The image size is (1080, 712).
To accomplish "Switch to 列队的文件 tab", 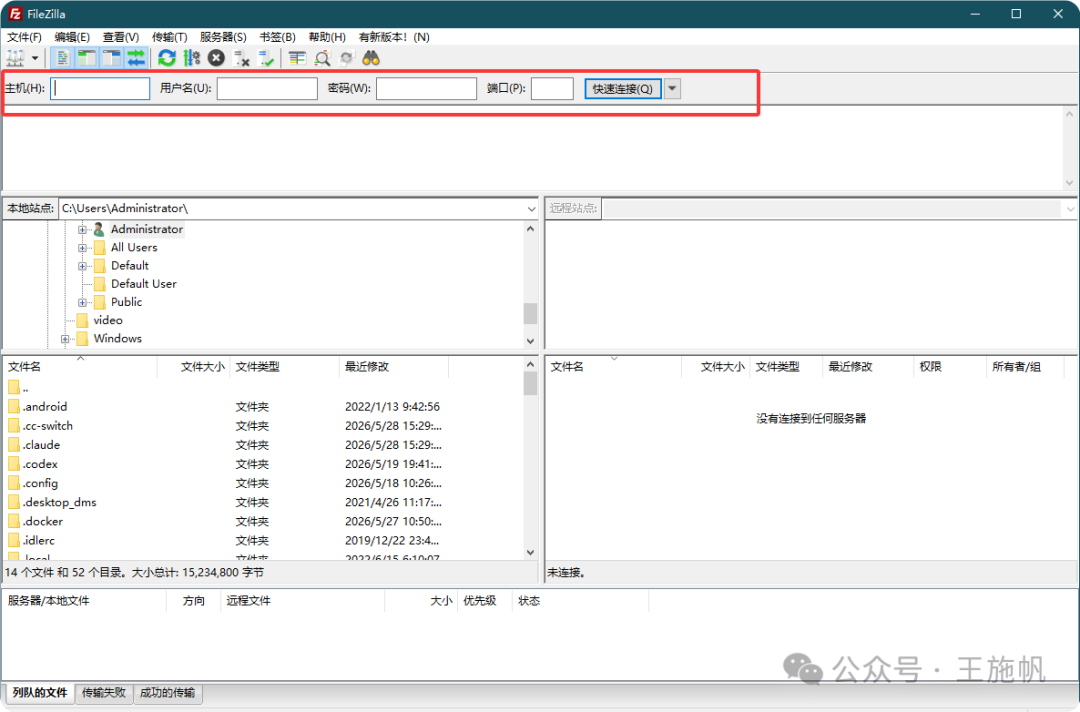I will 40,693.
